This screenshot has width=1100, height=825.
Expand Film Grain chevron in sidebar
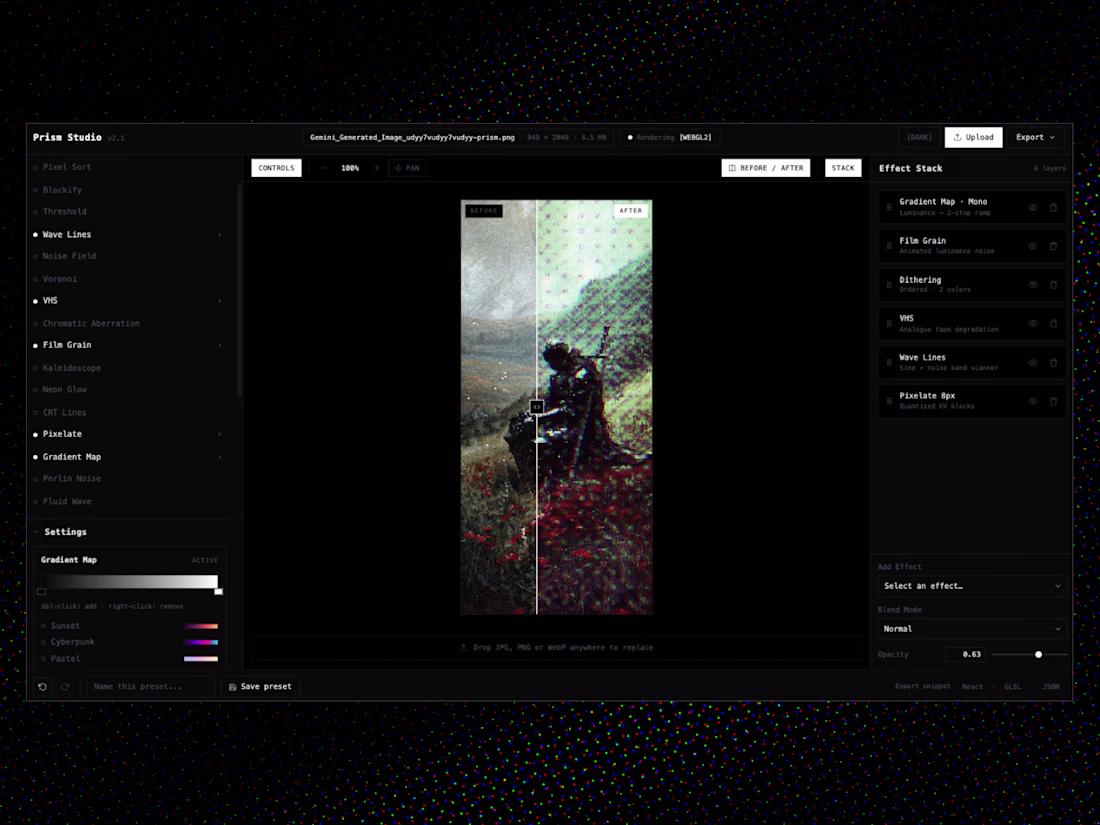220,345
